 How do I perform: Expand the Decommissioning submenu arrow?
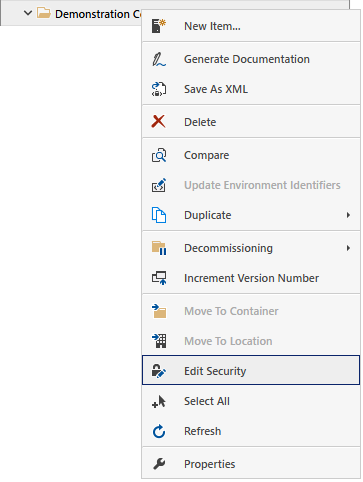tap(348, 248)
